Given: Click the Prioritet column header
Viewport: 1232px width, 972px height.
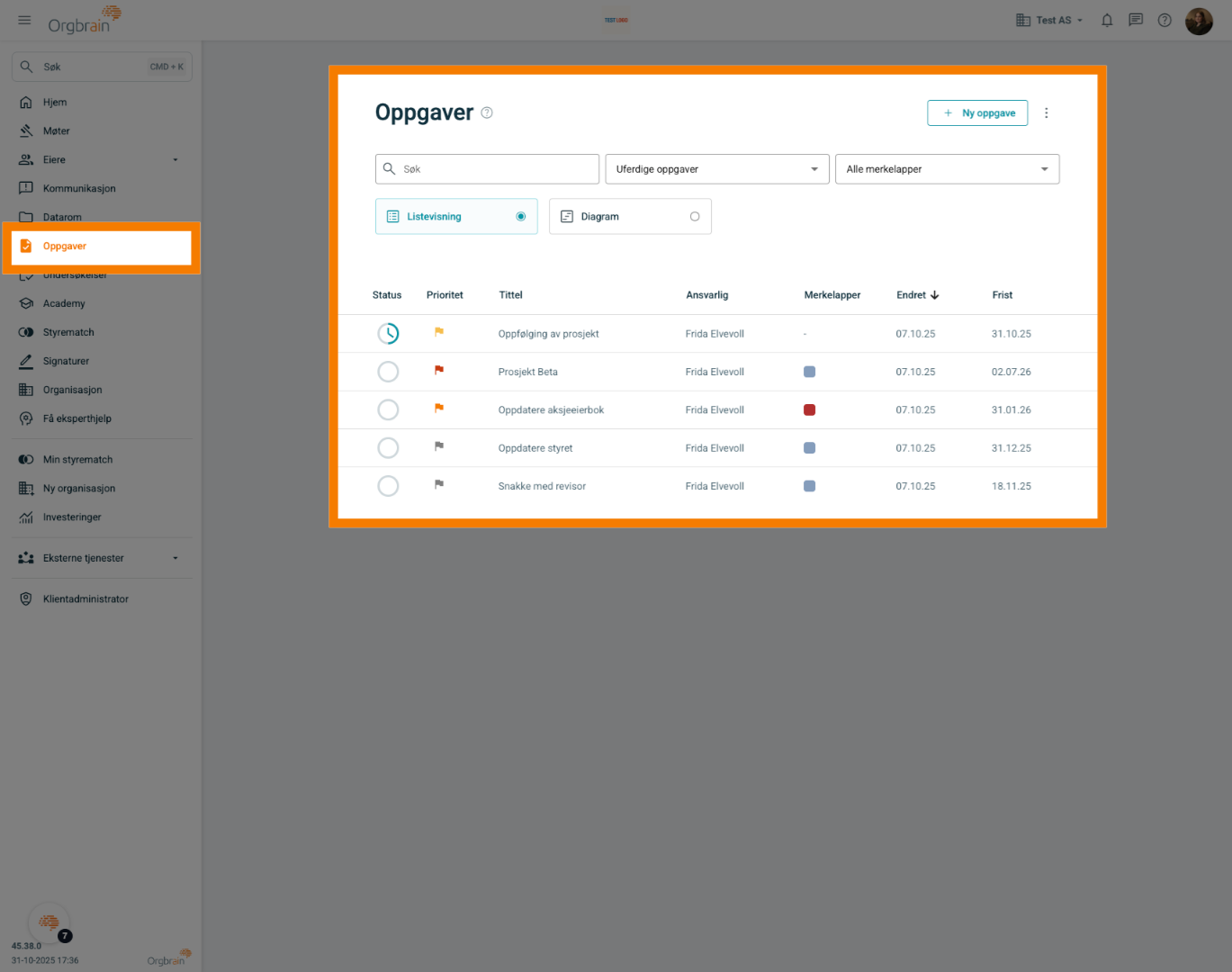Looking at the screenshot, I should point(445,295).
